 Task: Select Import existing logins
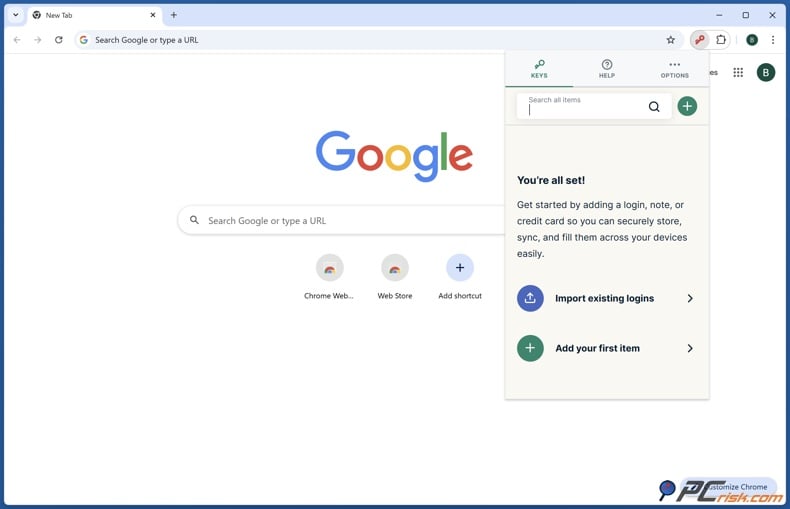pyautogui.click(x=607, y=298)
